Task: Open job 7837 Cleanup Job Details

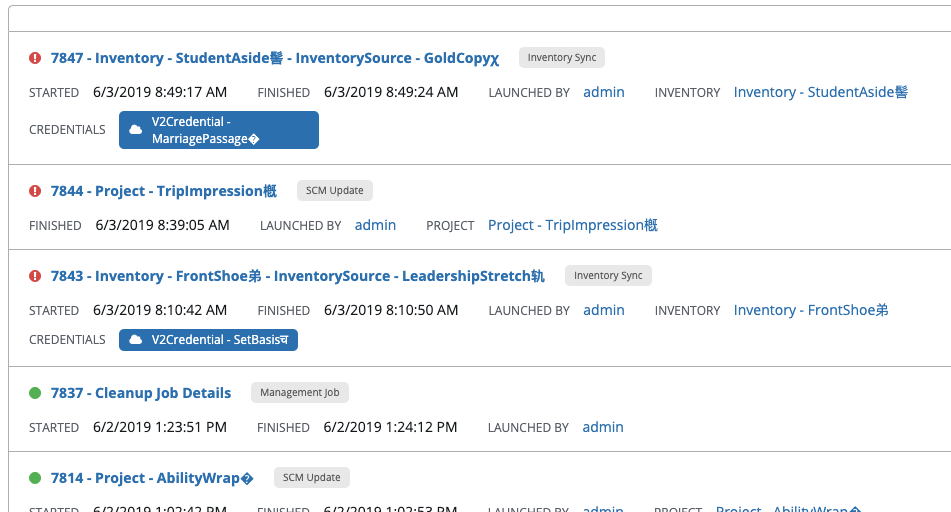Action: click(x=141, y=393)
